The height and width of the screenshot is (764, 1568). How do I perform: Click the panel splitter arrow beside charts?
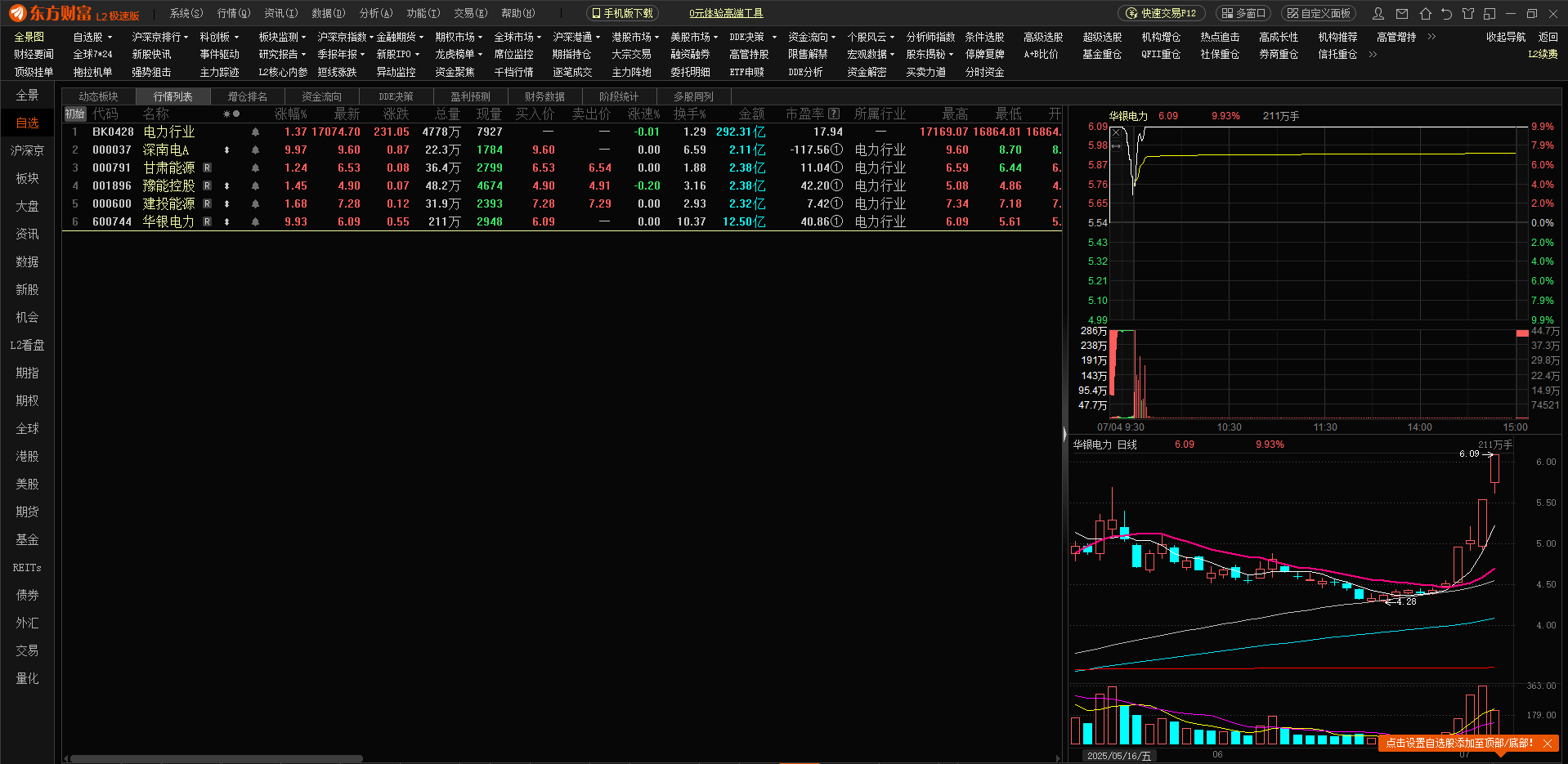[x=1064, y=434]
